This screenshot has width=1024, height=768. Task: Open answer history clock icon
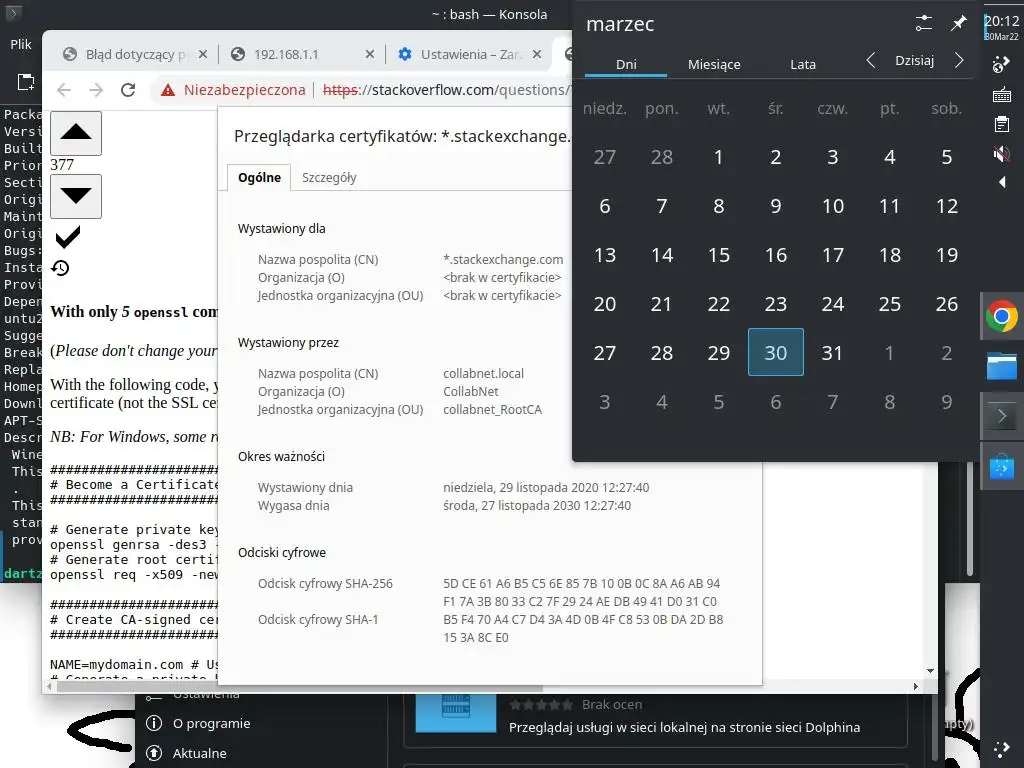point(60,268)
